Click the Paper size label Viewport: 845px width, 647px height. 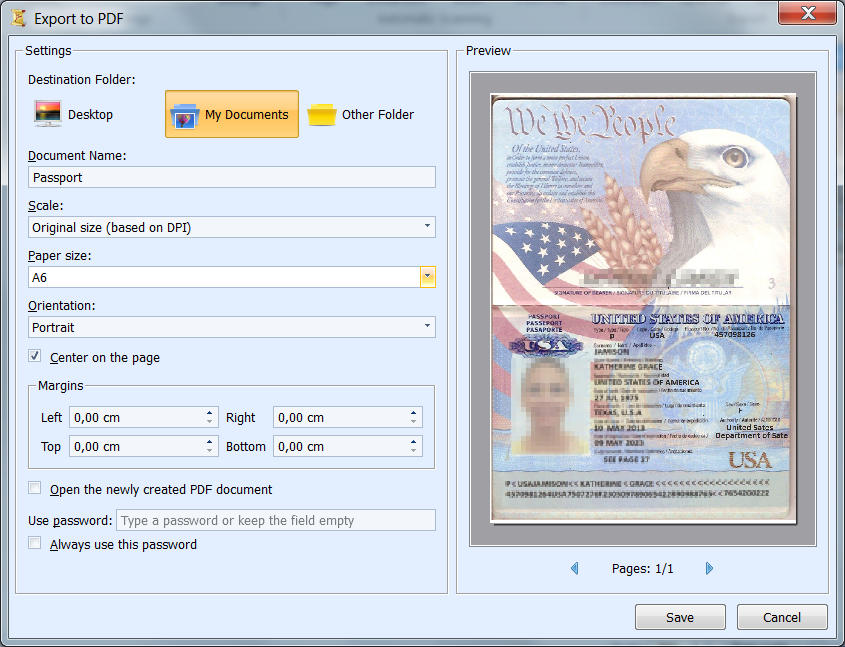pyautogui.click(x=60, y=256)
